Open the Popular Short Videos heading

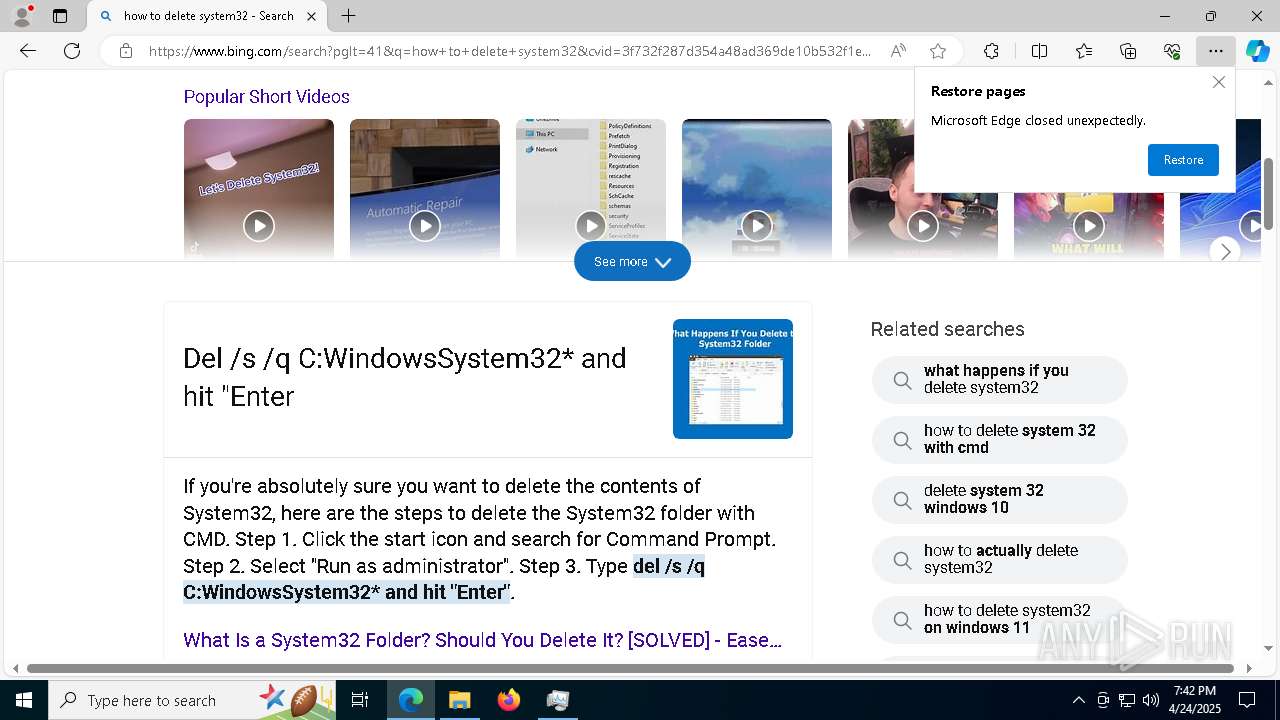[x=267, y=97]
